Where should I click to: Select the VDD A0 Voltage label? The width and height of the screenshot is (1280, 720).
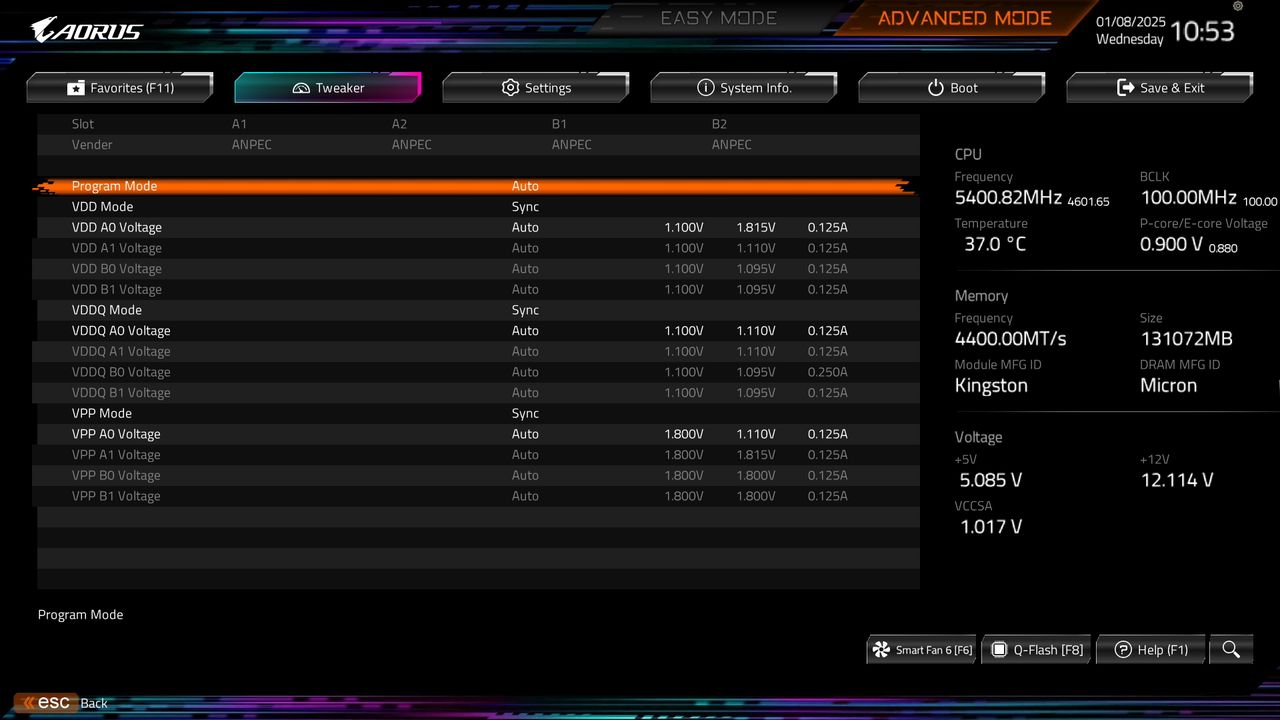click(x=116, y=227)
